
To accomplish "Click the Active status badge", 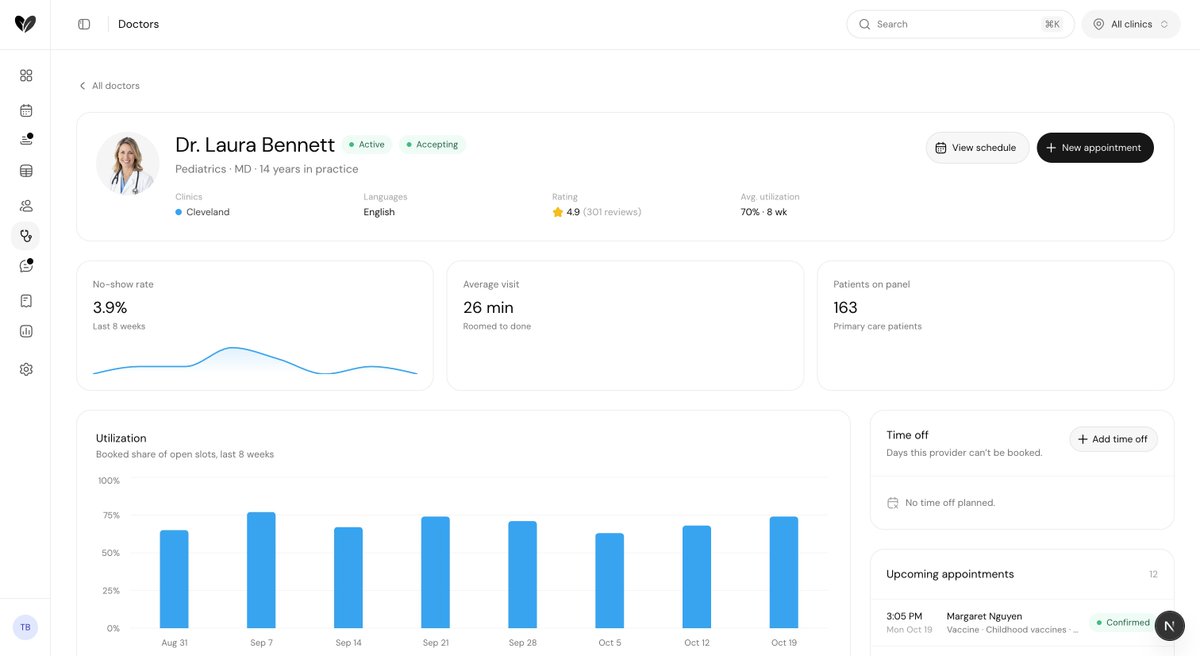I will click(367, 145).
